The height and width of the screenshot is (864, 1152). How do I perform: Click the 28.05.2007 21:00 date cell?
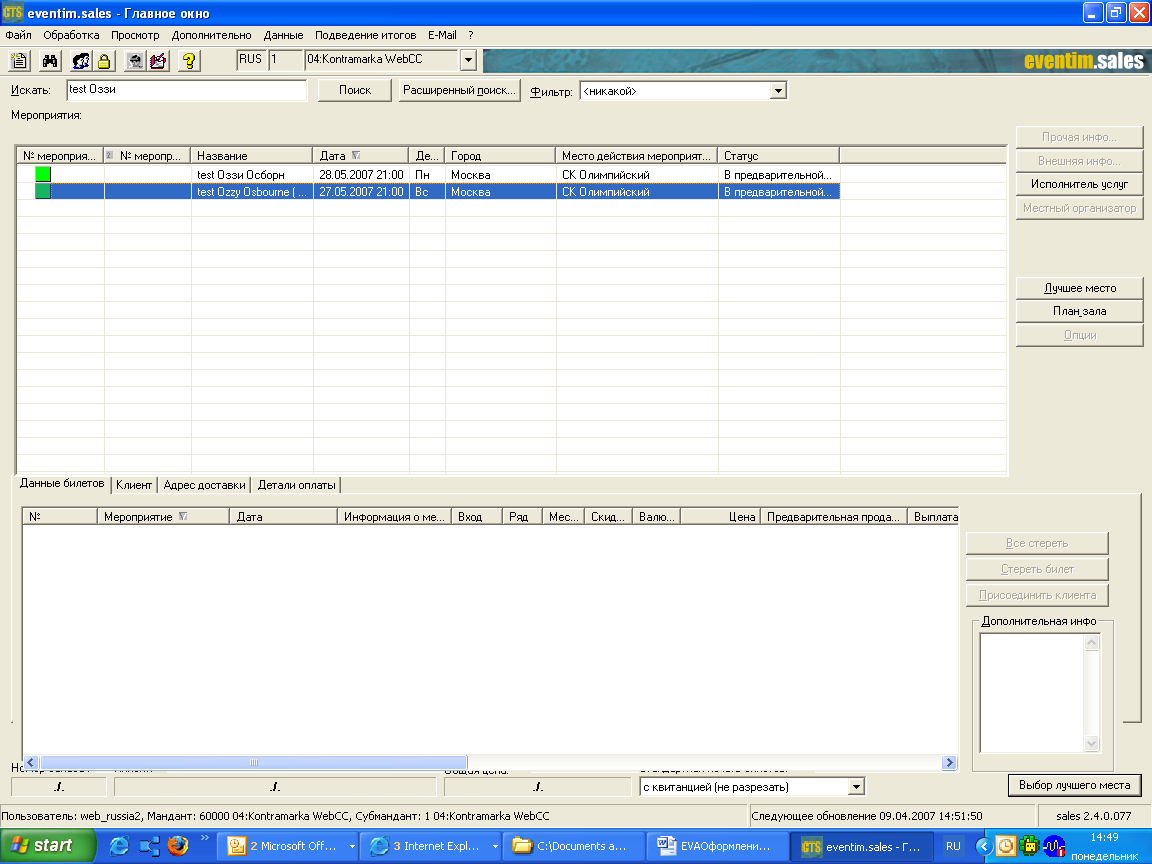click(x=361, y=174)
